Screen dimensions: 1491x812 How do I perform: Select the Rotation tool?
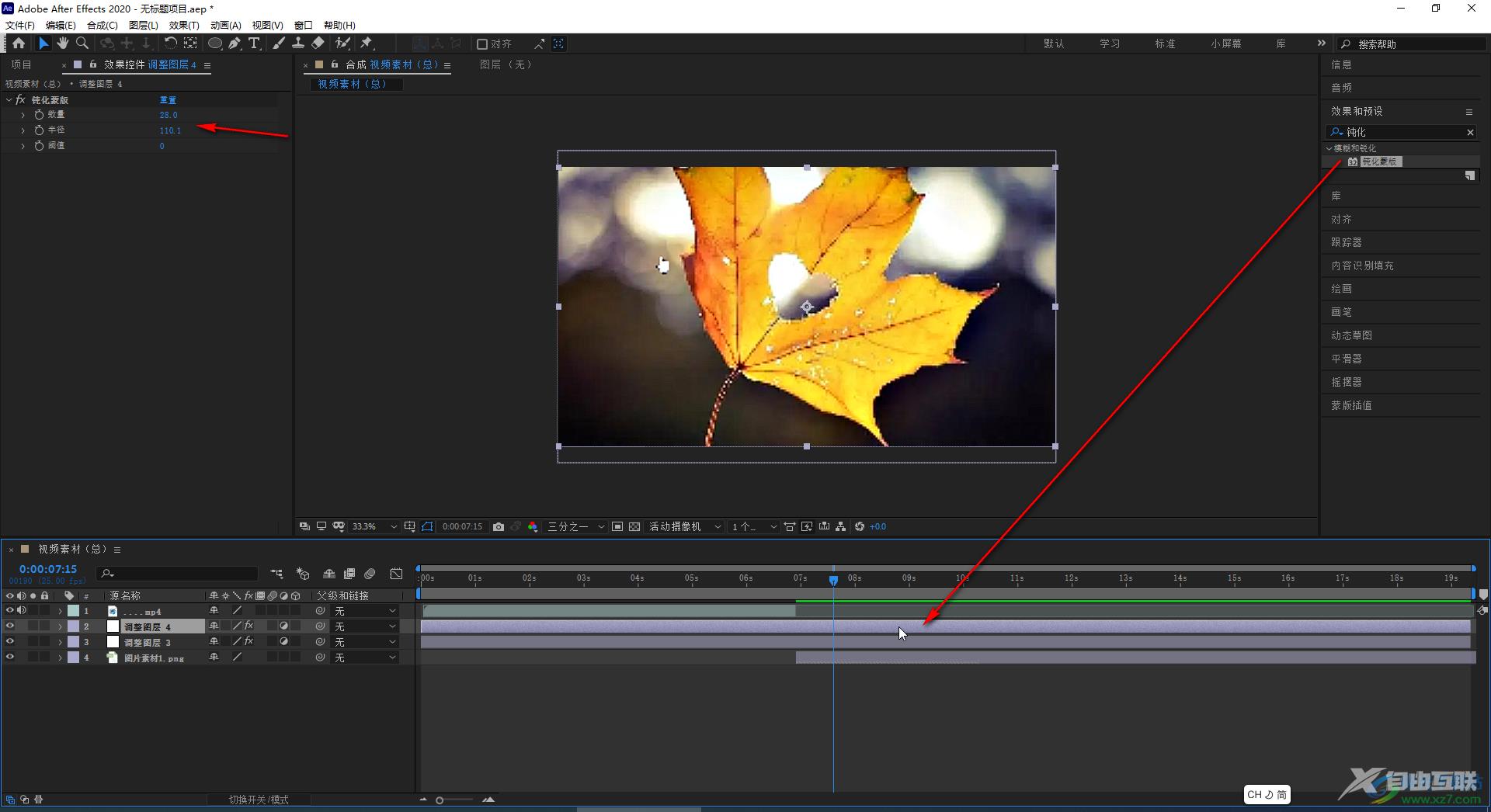(x=170, y=43)
